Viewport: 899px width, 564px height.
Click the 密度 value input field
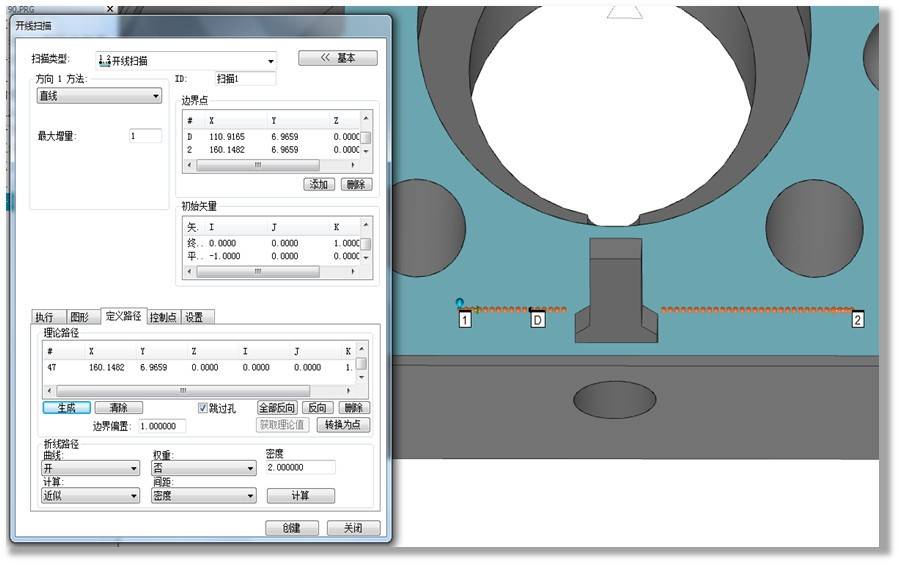click(300, 467)
